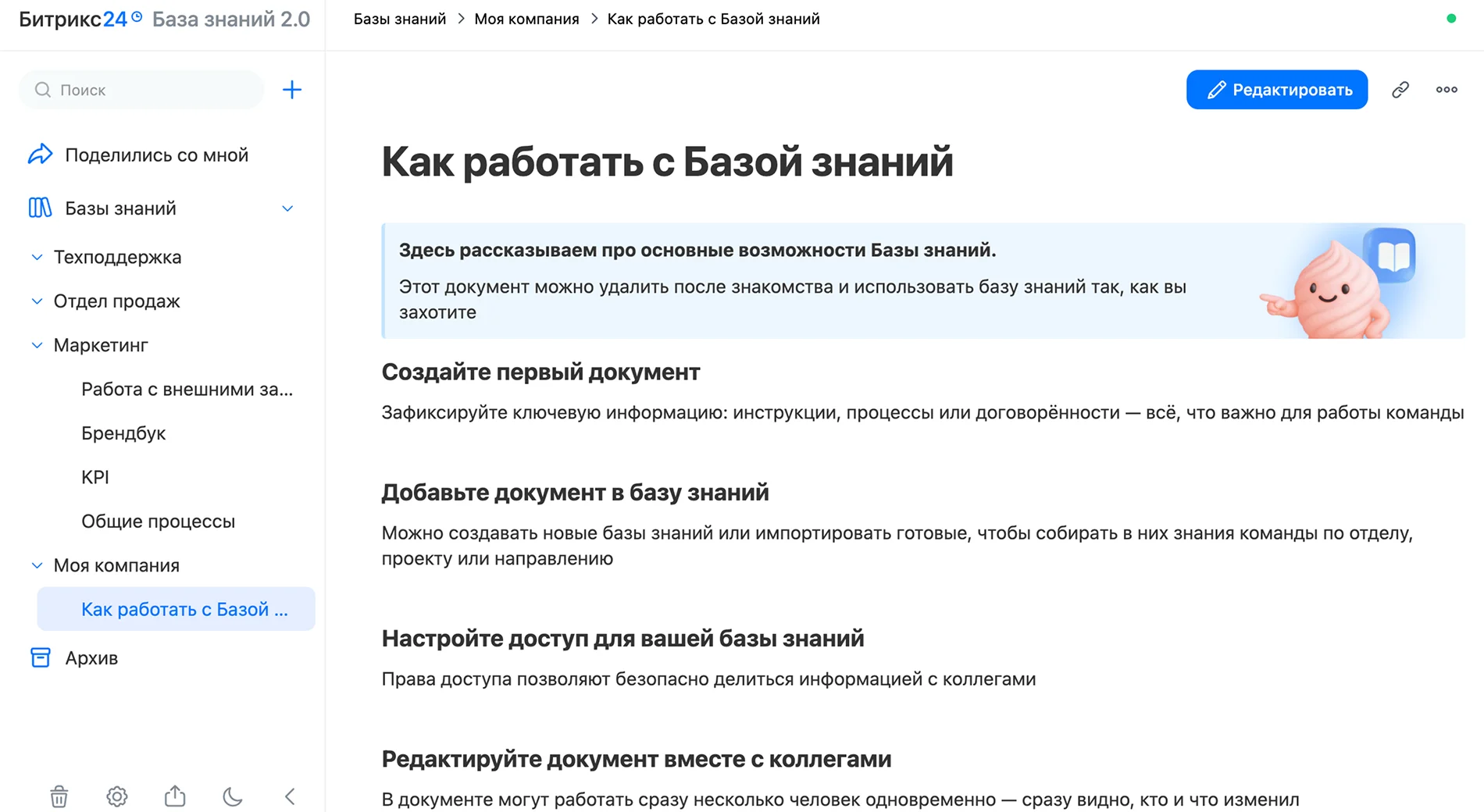The height and width of the screenshot is (812, 1484).
Task: Click heading Добавьте документ в базу знаний
Action: coord(575,493)
